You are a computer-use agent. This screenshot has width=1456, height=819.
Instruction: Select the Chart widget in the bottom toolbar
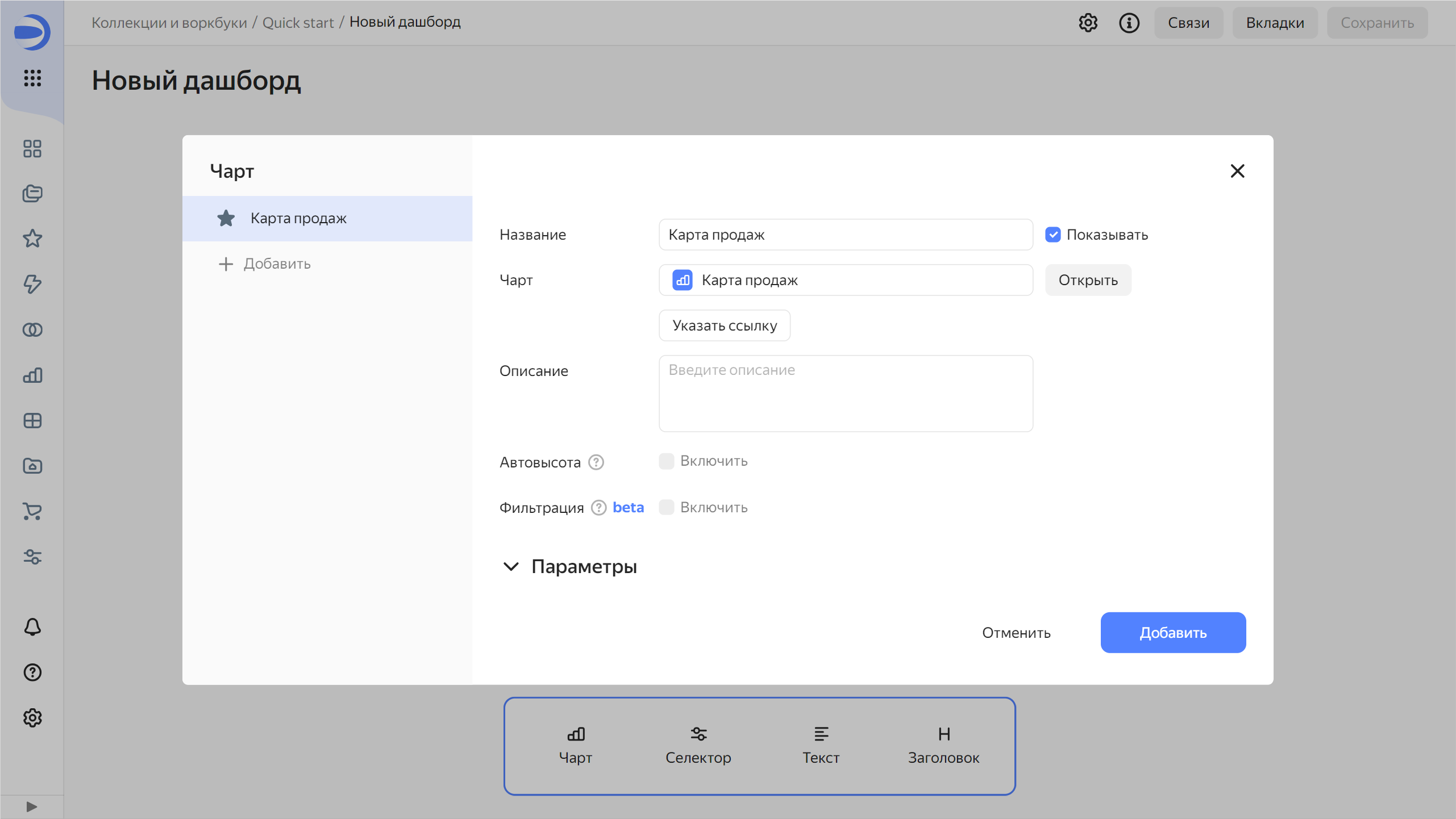pos(576,745)
